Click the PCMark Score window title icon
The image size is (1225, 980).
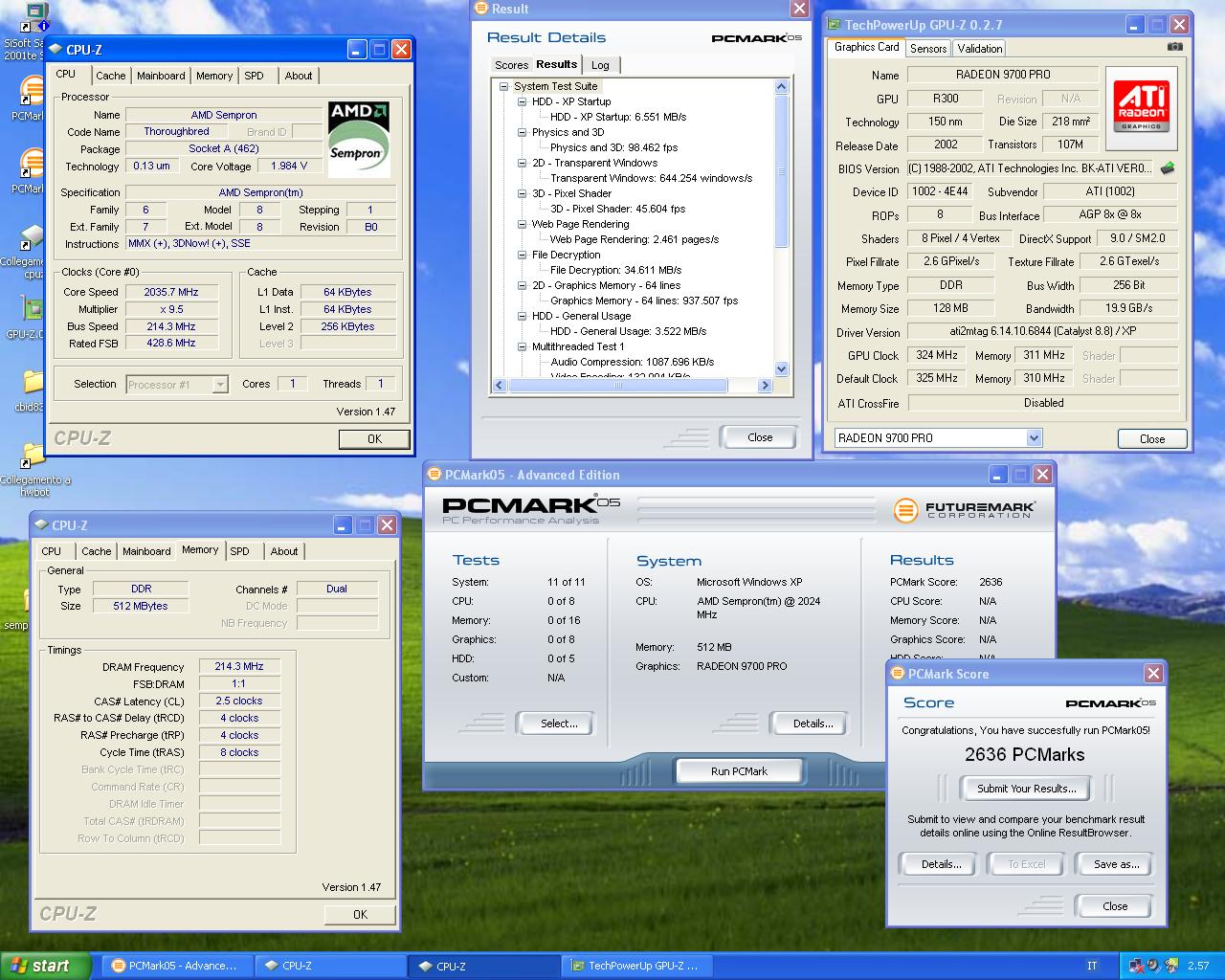[898, 674]
